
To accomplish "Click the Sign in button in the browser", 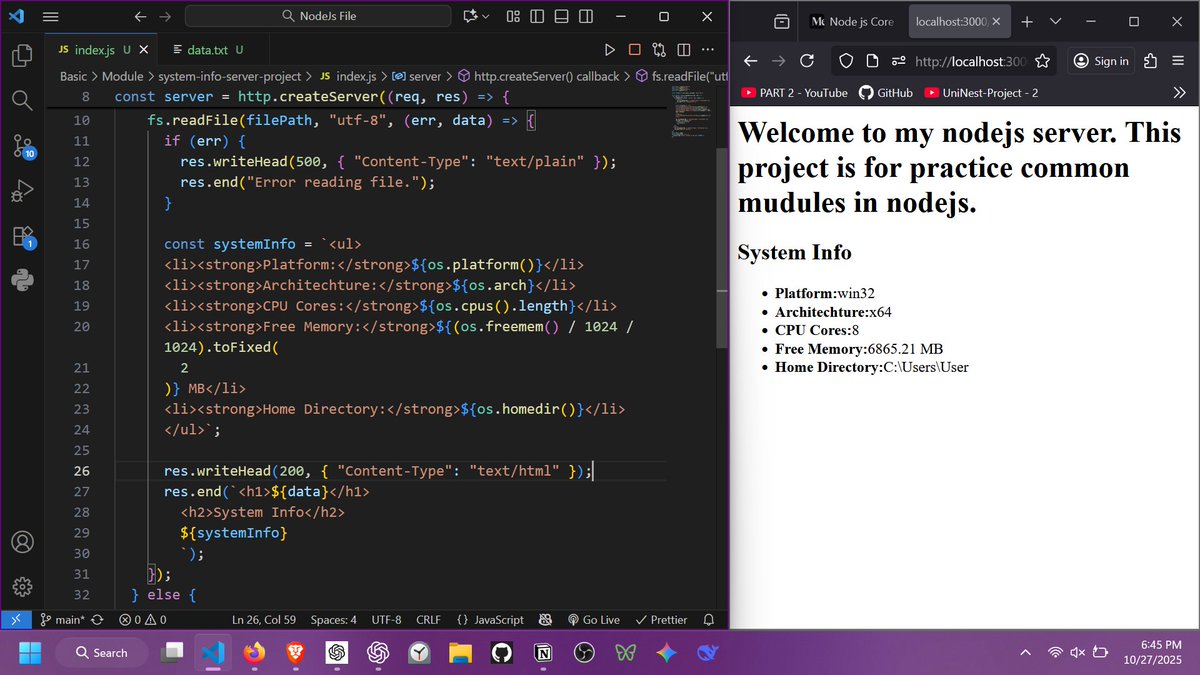I will (1100, 61).
